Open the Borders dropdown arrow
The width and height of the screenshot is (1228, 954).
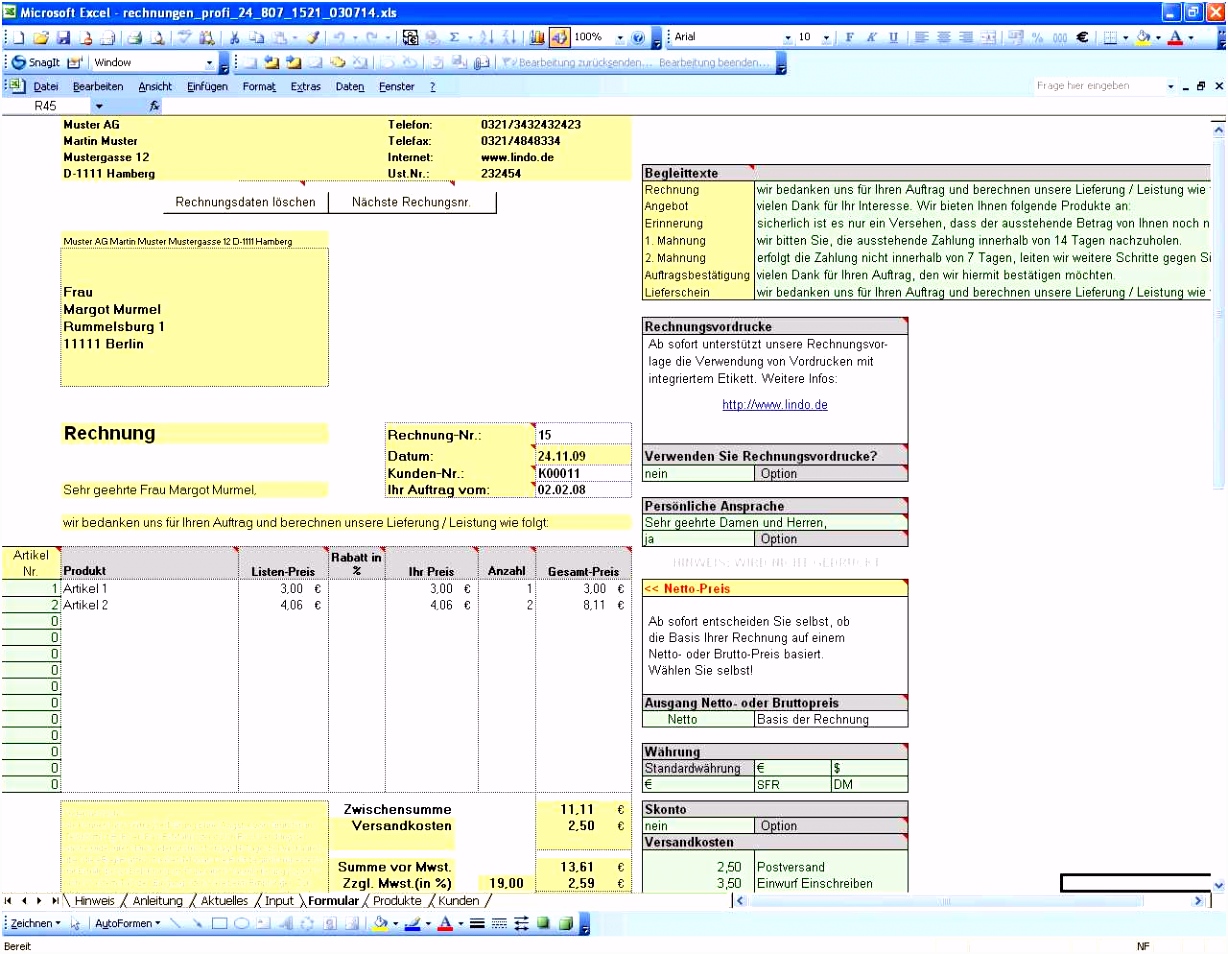tap(1125, 38)
